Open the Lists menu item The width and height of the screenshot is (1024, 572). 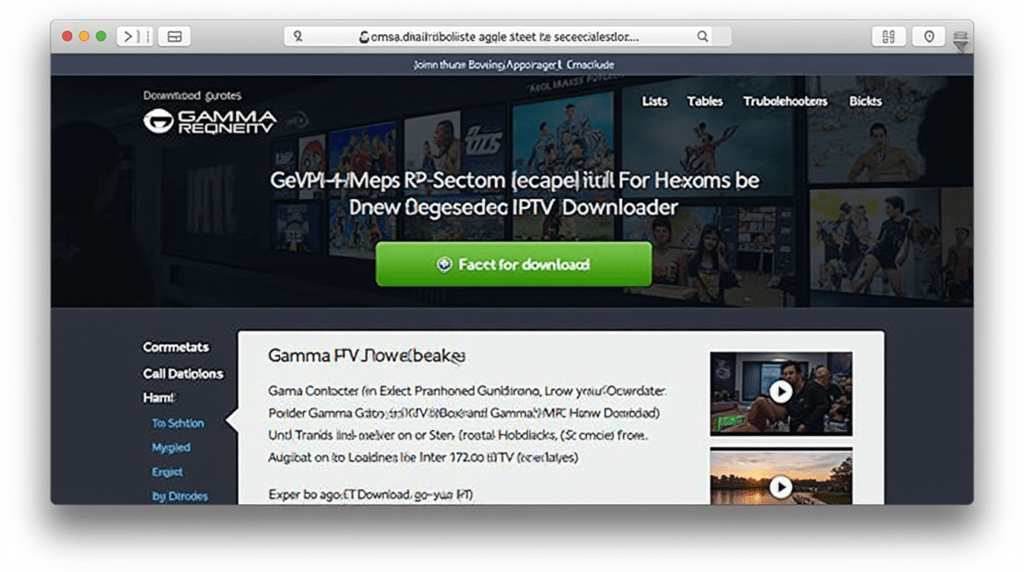[x=654, y=101]
